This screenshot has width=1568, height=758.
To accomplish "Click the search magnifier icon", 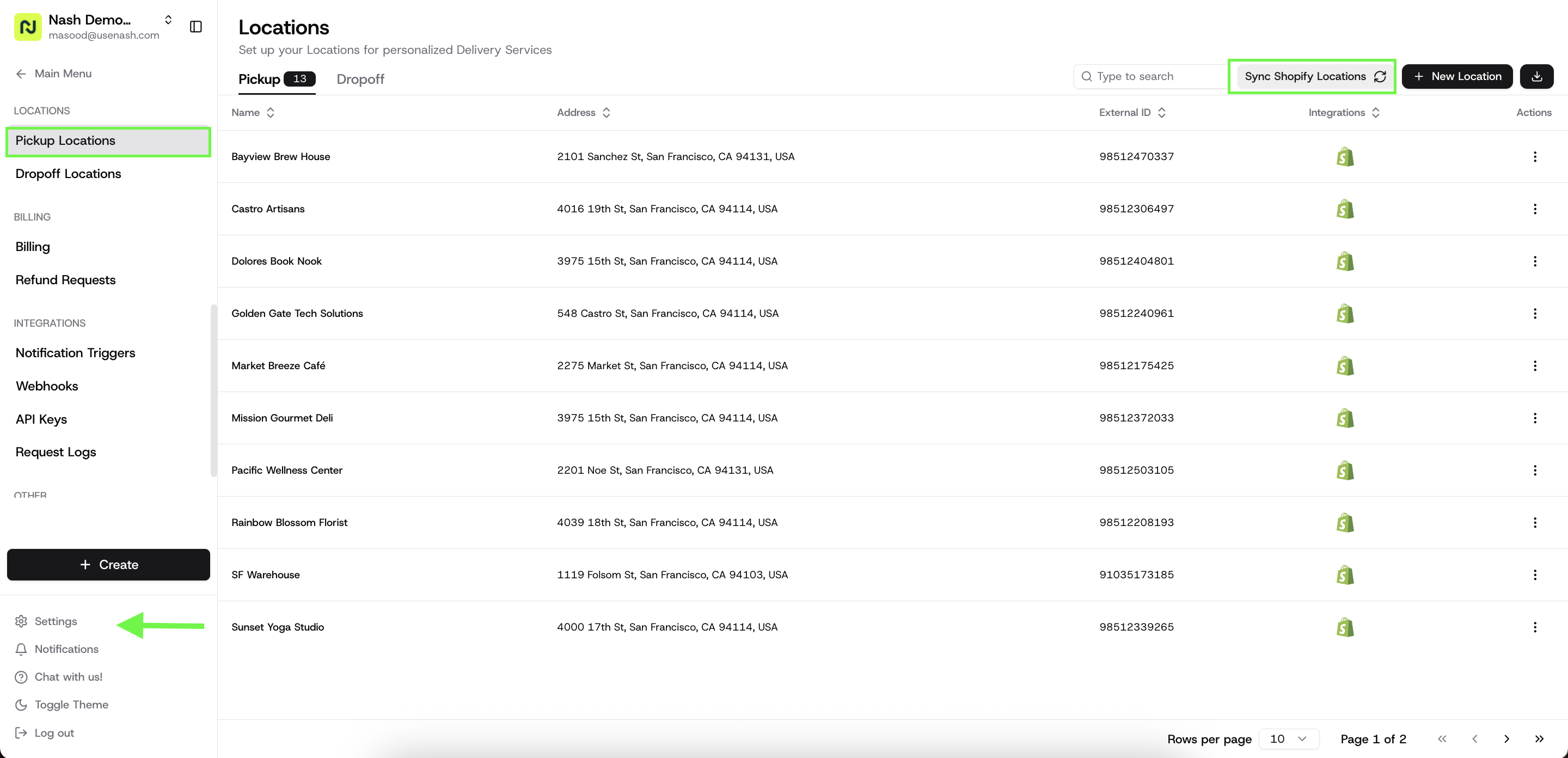I will [x=1087, y=76].
